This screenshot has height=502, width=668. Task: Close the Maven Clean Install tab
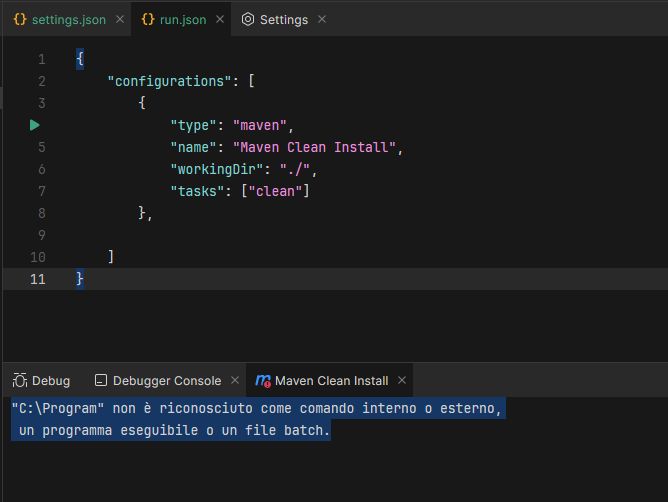(x=402, y=380)
